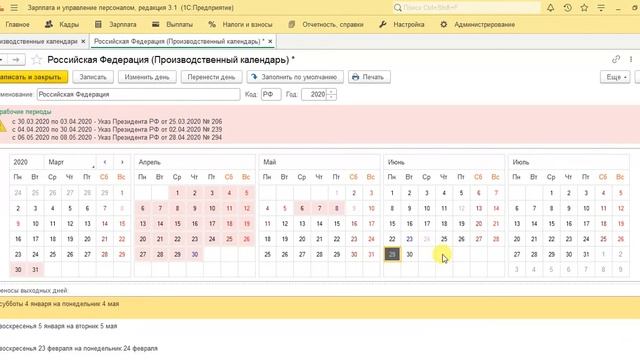Open Главное section
The height and width of the screenshot is (360, 640).
pyautogui.click(x=17, y=24)
